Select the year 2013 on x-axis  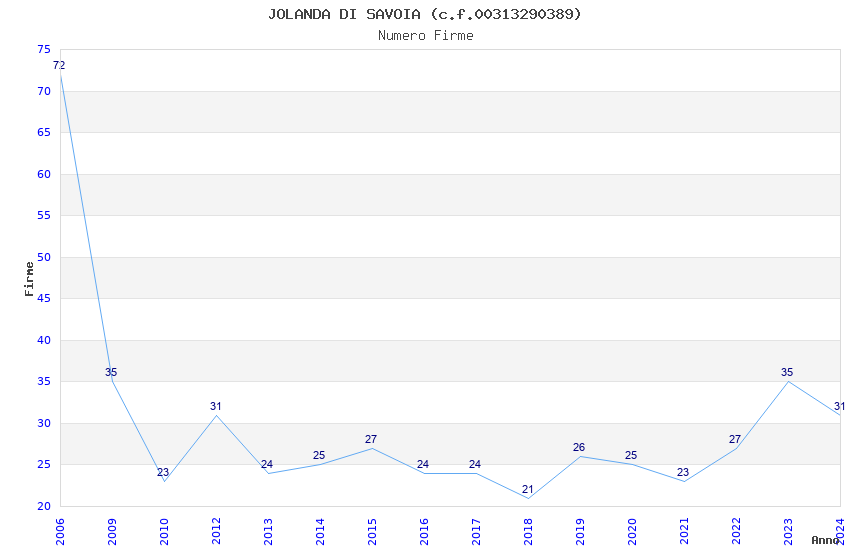pyautogui.click(x=268, y=531)
